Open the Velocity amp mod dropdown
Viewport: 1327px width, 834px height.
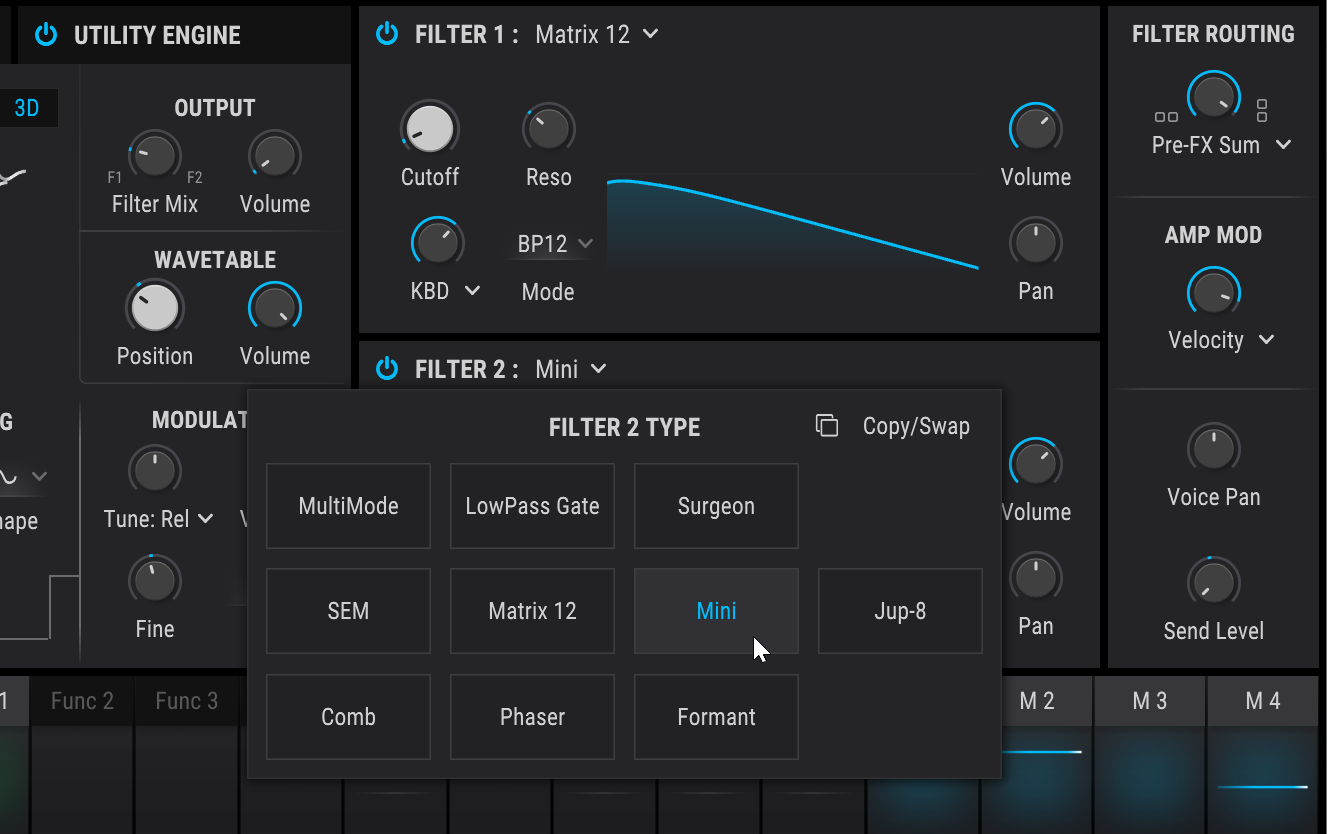click(x=1221, y=340)
